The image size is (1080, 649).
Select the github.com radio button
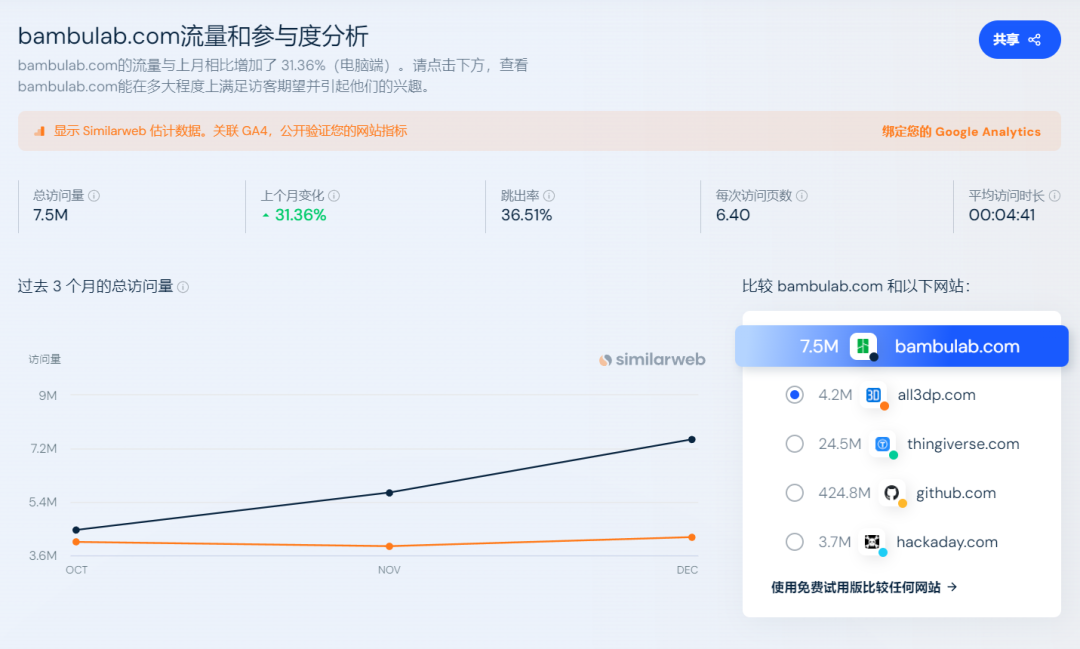794,493
